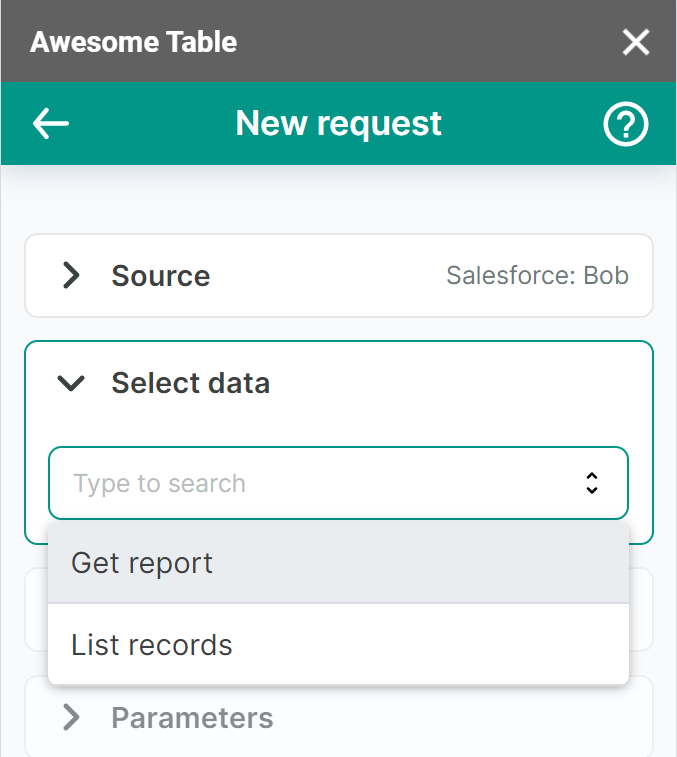Screen dimensions: 677x757
Task: Open help via question mark icon
Action: click(626, 124)
